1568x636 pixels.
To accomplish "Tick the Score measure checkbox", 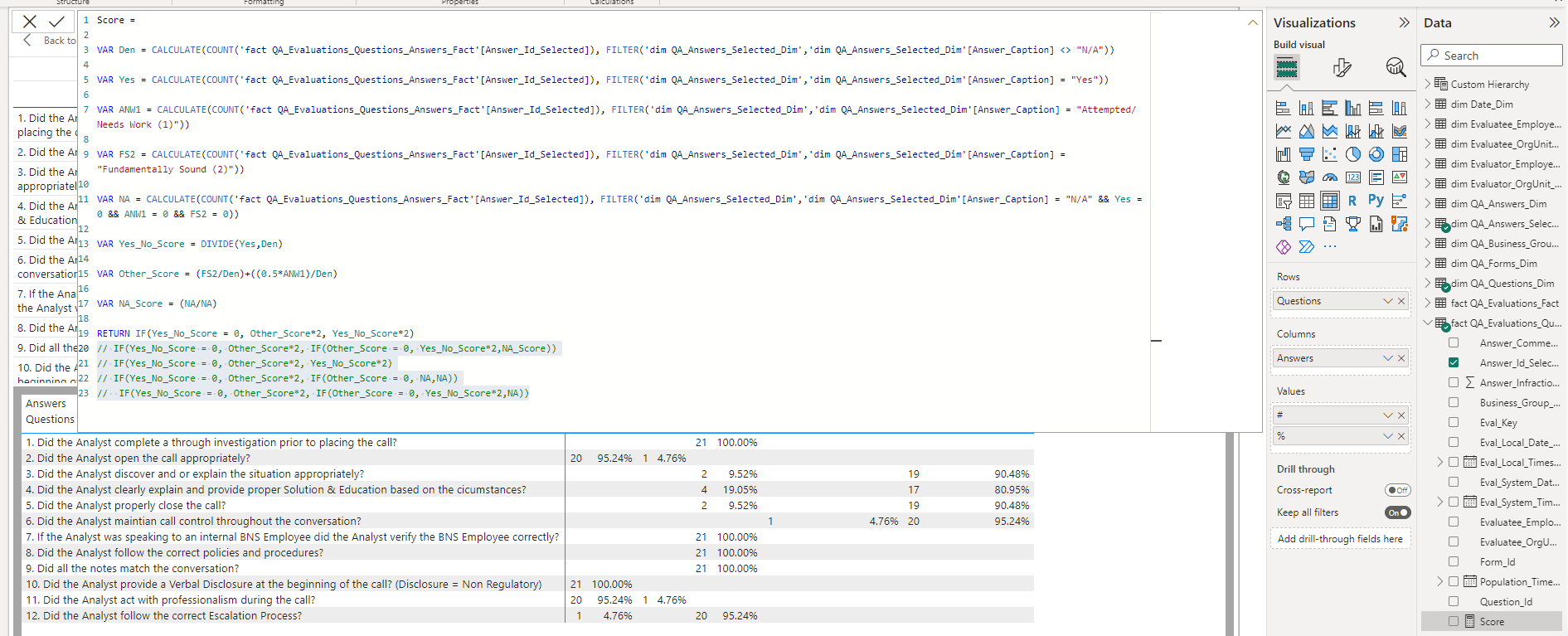I will coord(1453,621).
